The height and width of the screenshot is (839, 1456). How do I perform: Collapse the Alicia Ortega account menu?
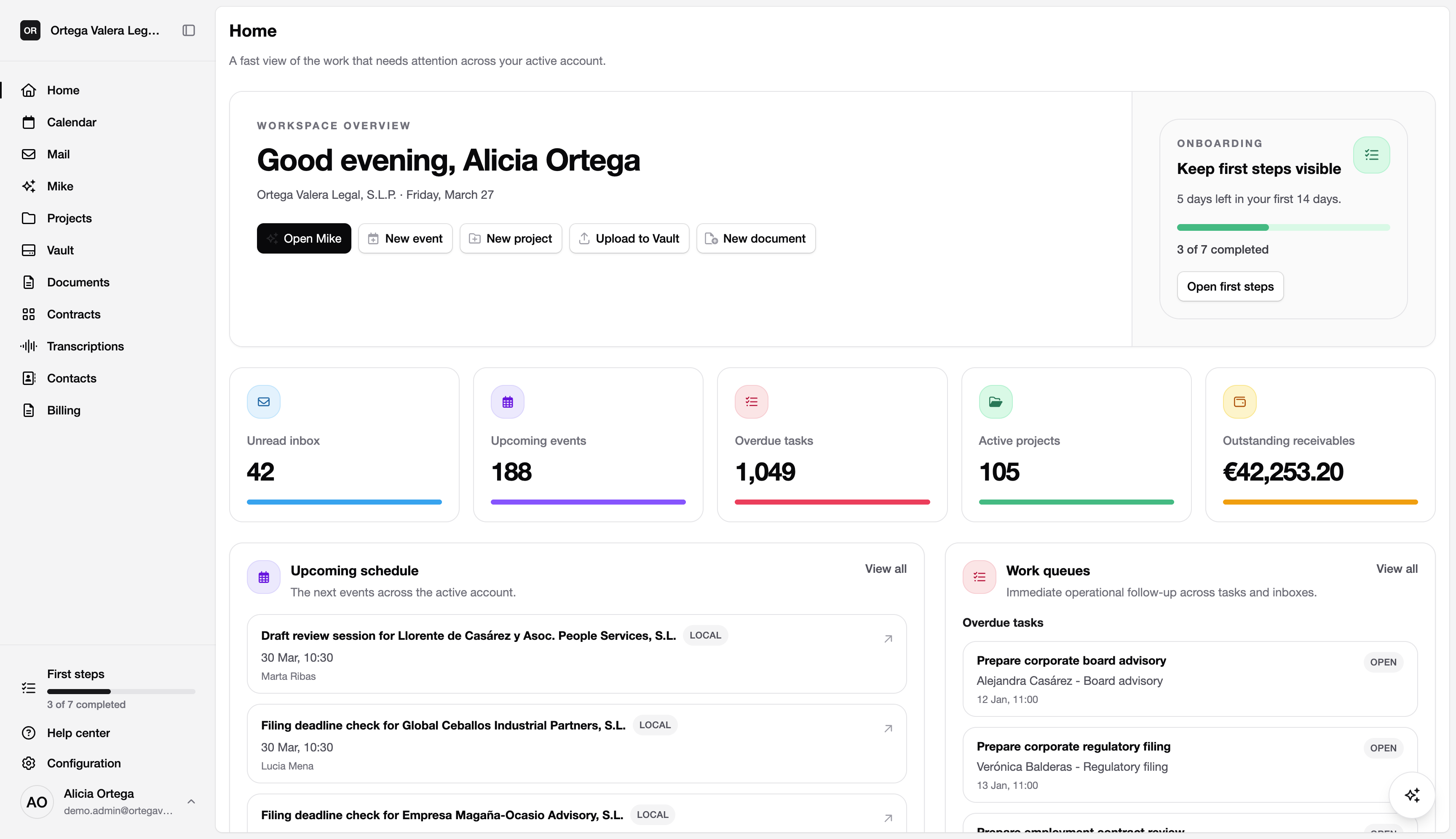tap(191, 801)
